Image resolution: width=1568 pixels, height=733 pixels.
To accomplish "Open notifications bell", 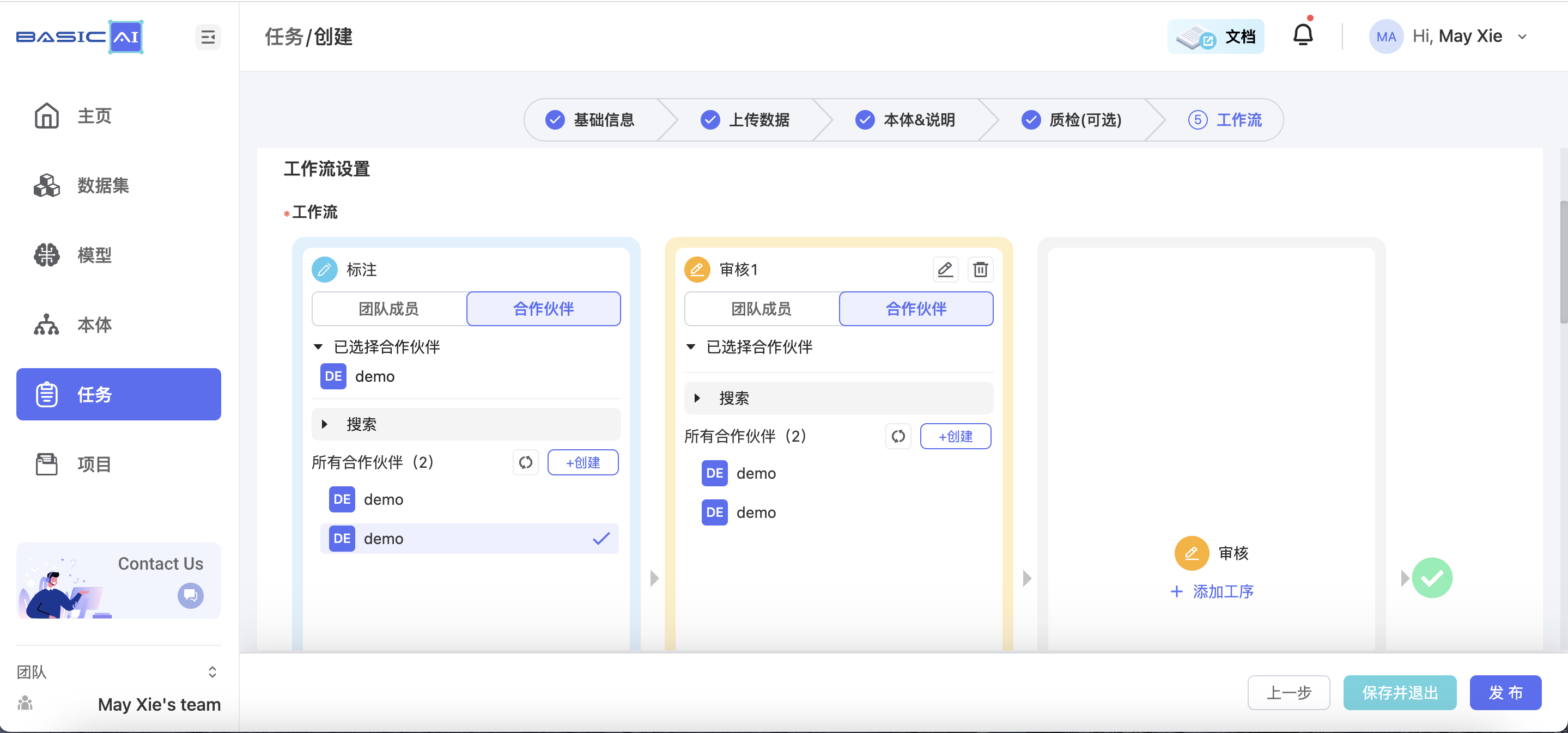I will click(x=1303, y=35).
